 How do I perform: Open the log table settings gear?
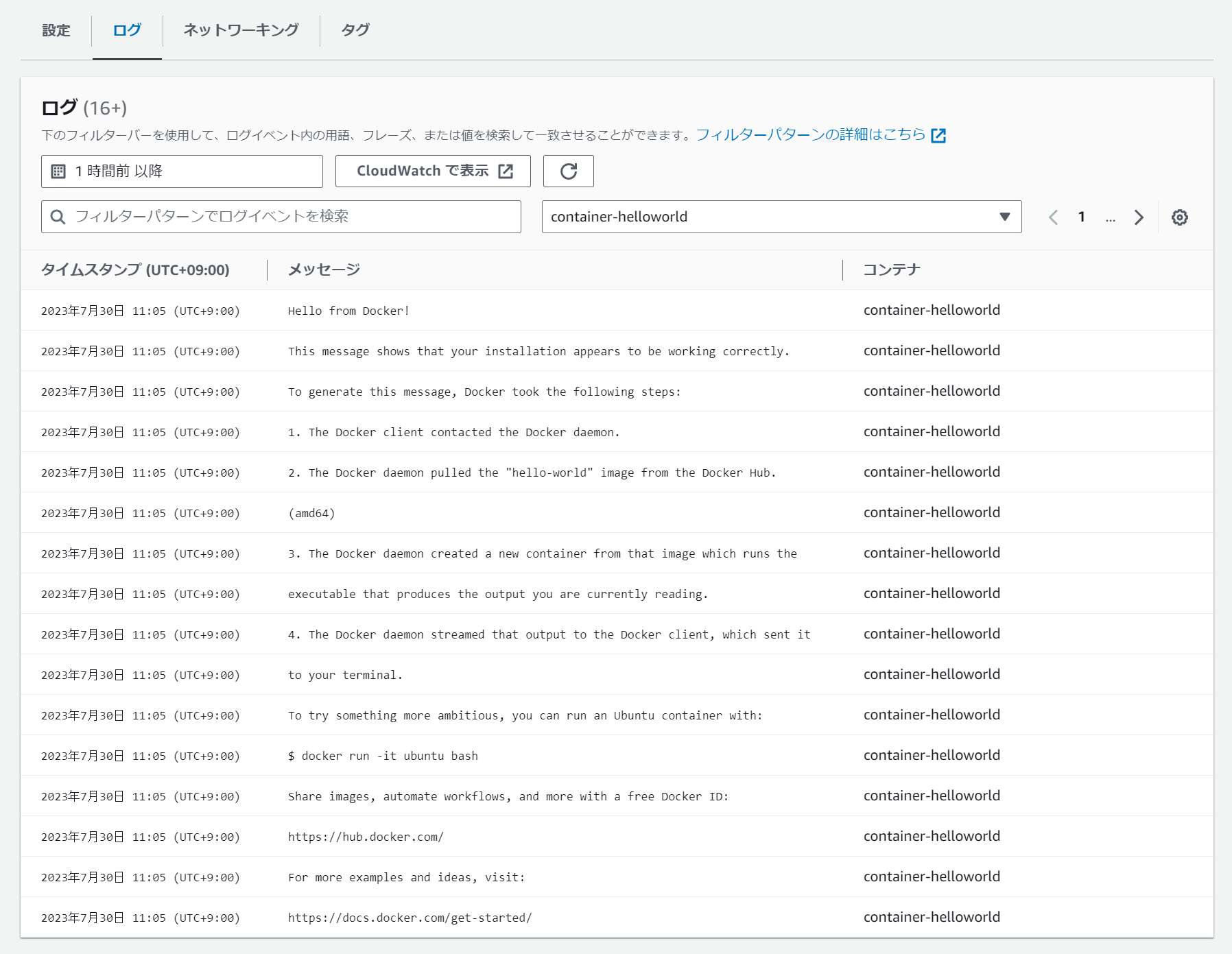1179,217
